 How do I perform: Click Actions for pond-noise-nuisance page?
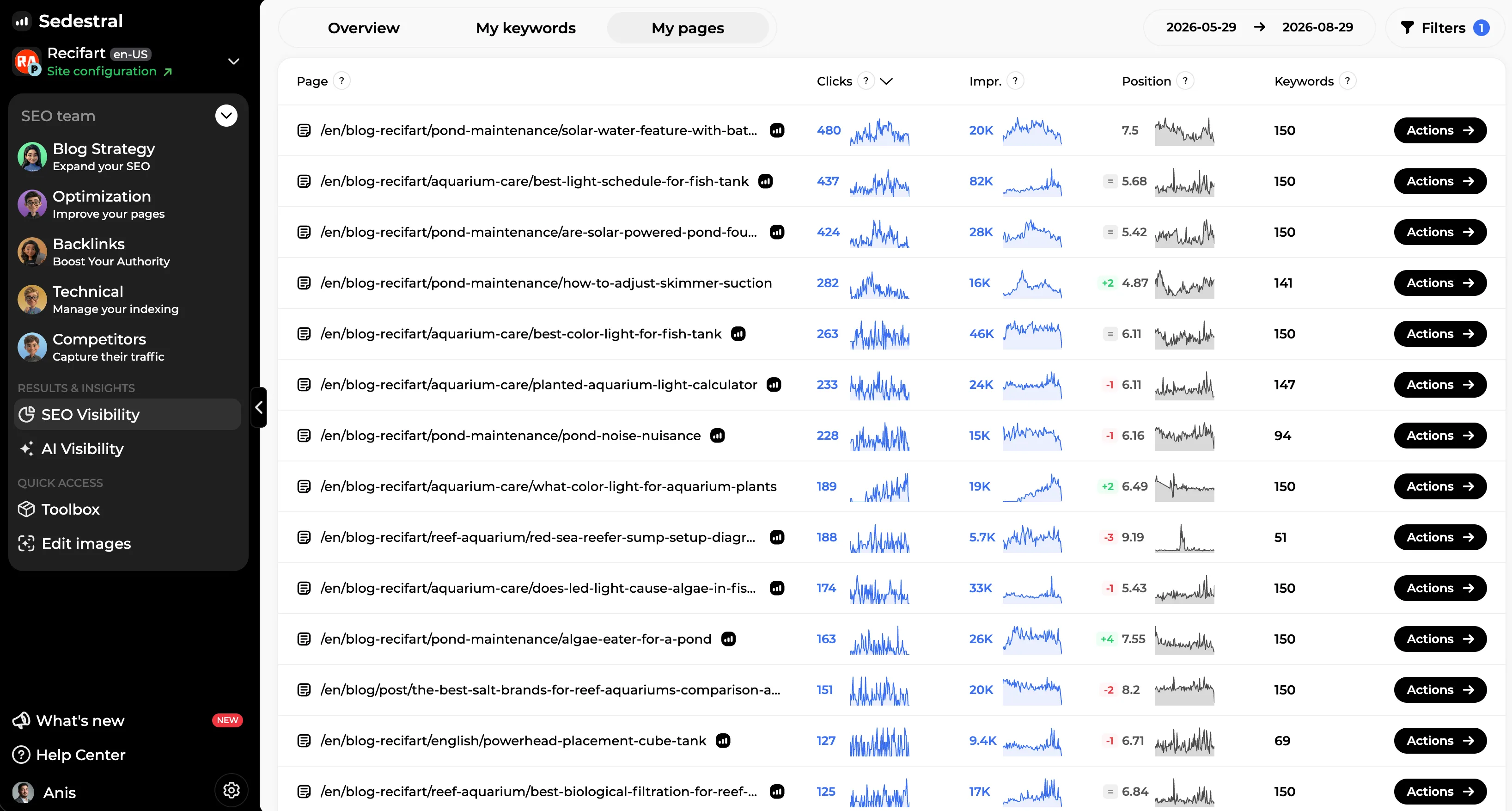(x=1440, y=436)
